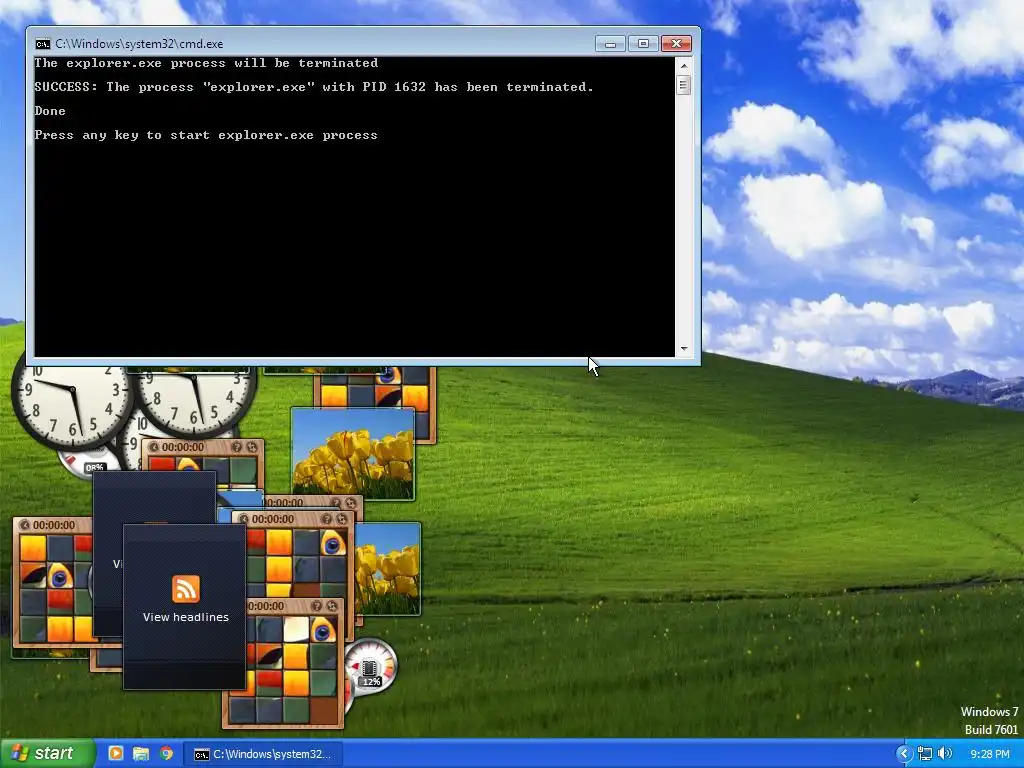Close the cmd.exe window

point(677,44)
